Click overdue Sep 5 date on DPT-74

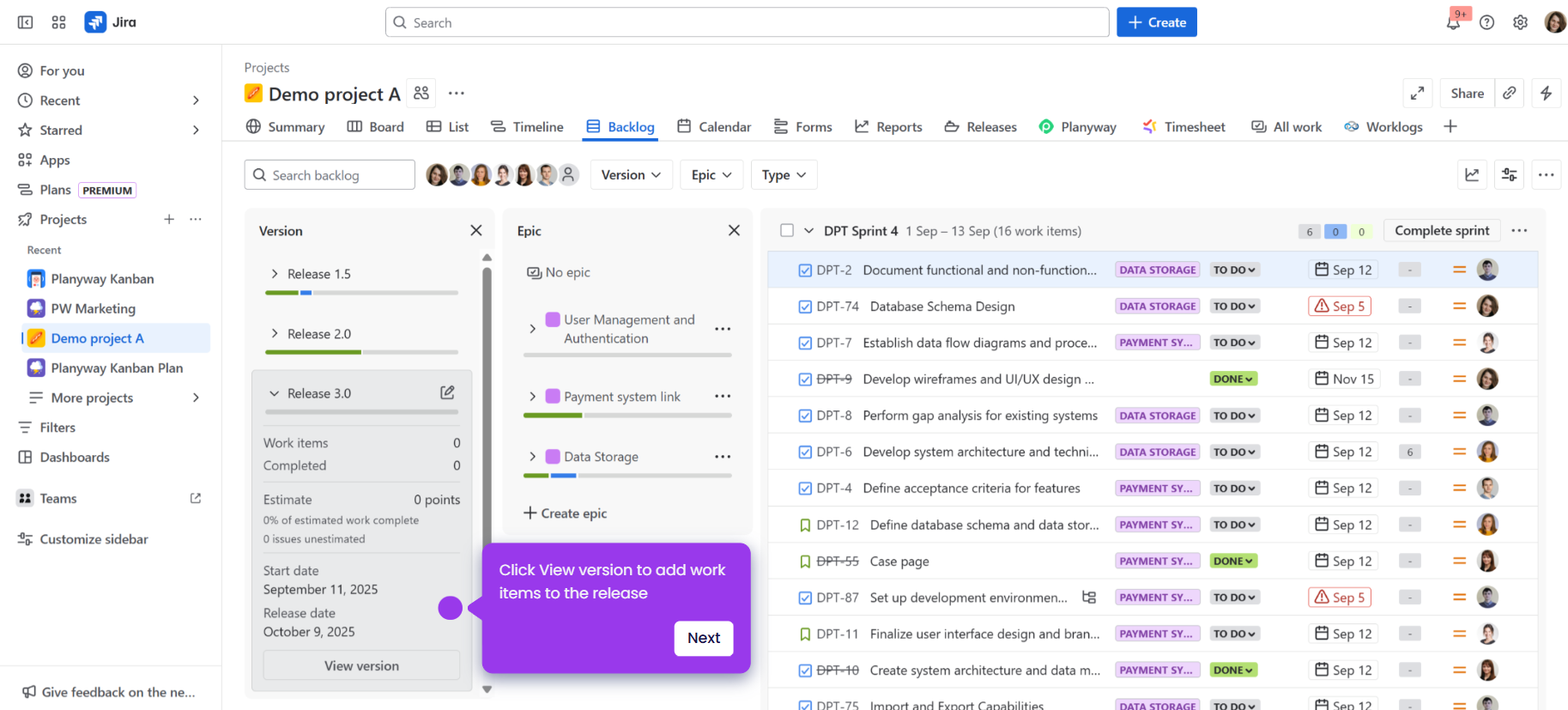click(1340, 306)
